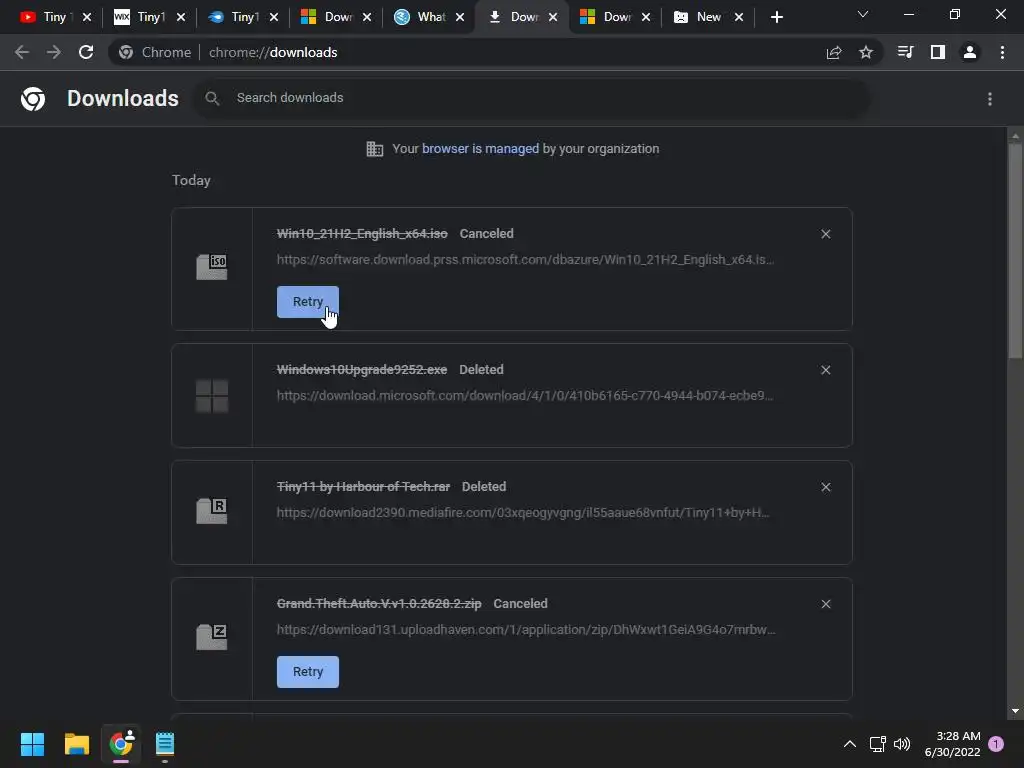Image resolution: width=1024 pixels, height=768 pixels.
Task: Open the notification badge in the taskbar
Action: 996,743
